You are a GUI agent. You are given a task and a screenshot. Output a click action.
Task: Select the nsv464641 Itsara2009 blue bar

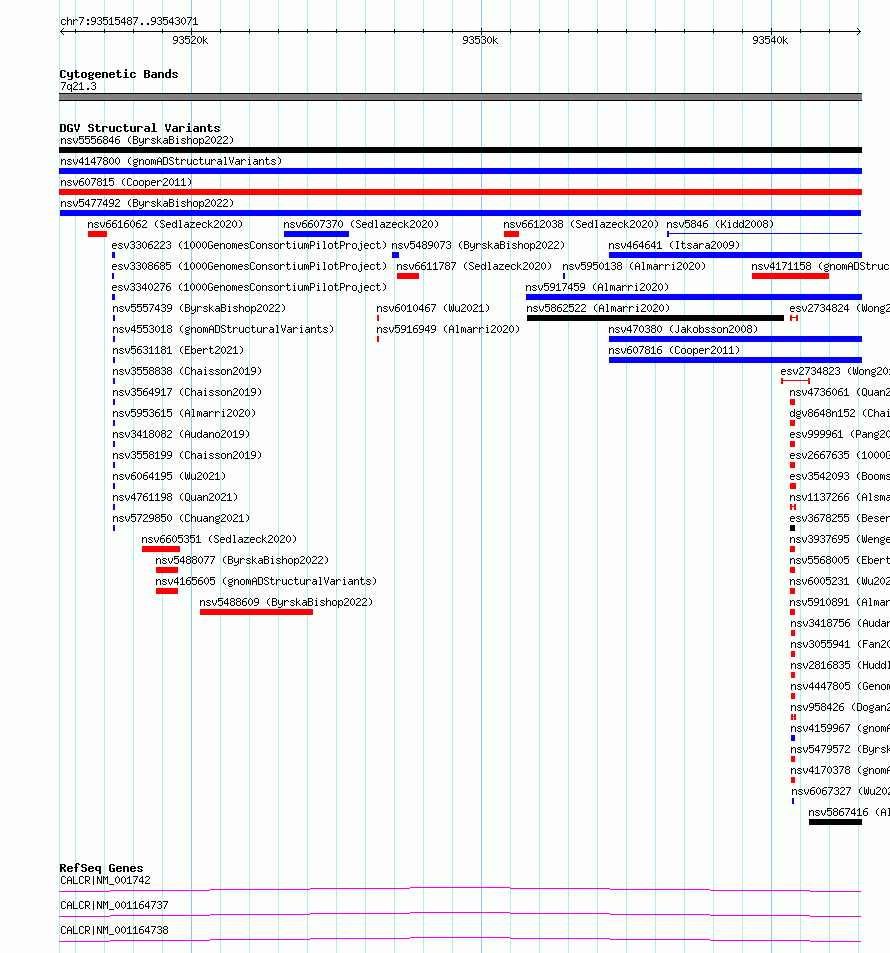[x=735, y=255]
